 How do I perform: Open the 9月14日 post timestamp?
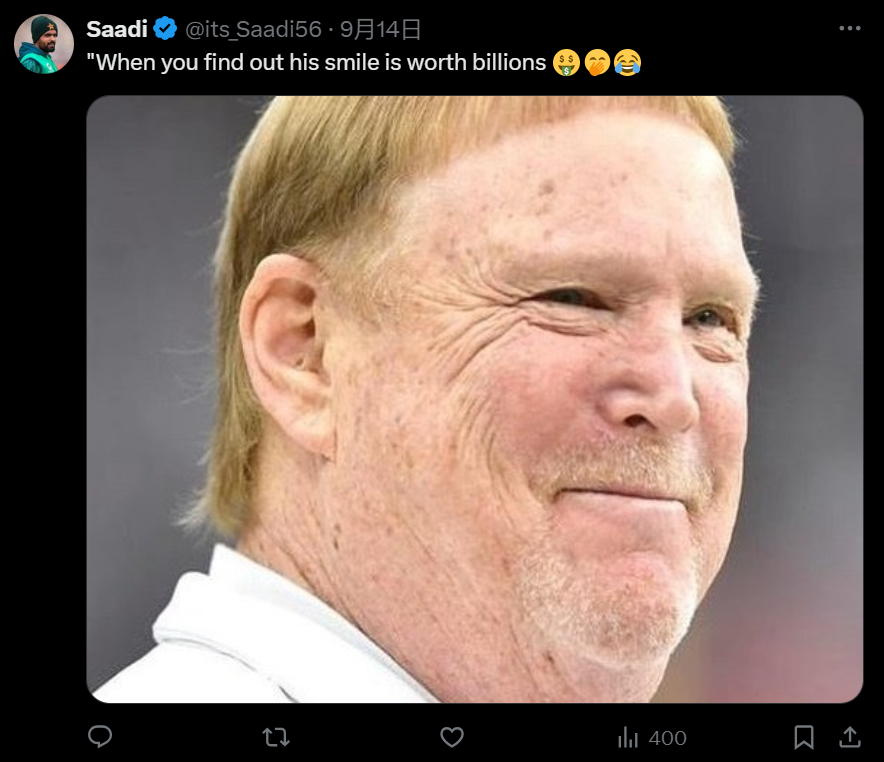tap(381, 29)
